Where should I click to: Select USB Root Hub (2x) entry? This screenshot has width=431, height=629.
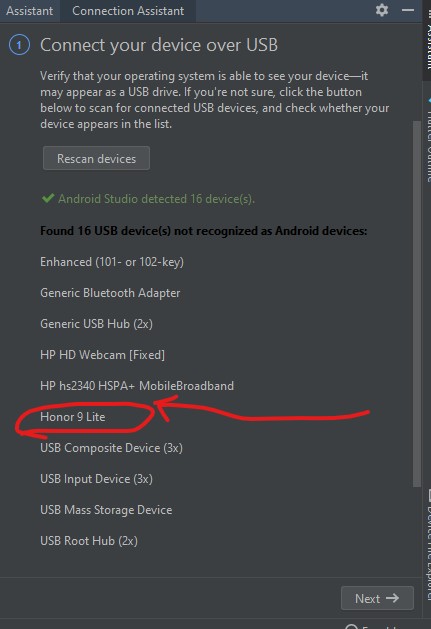tap(89, 541)
